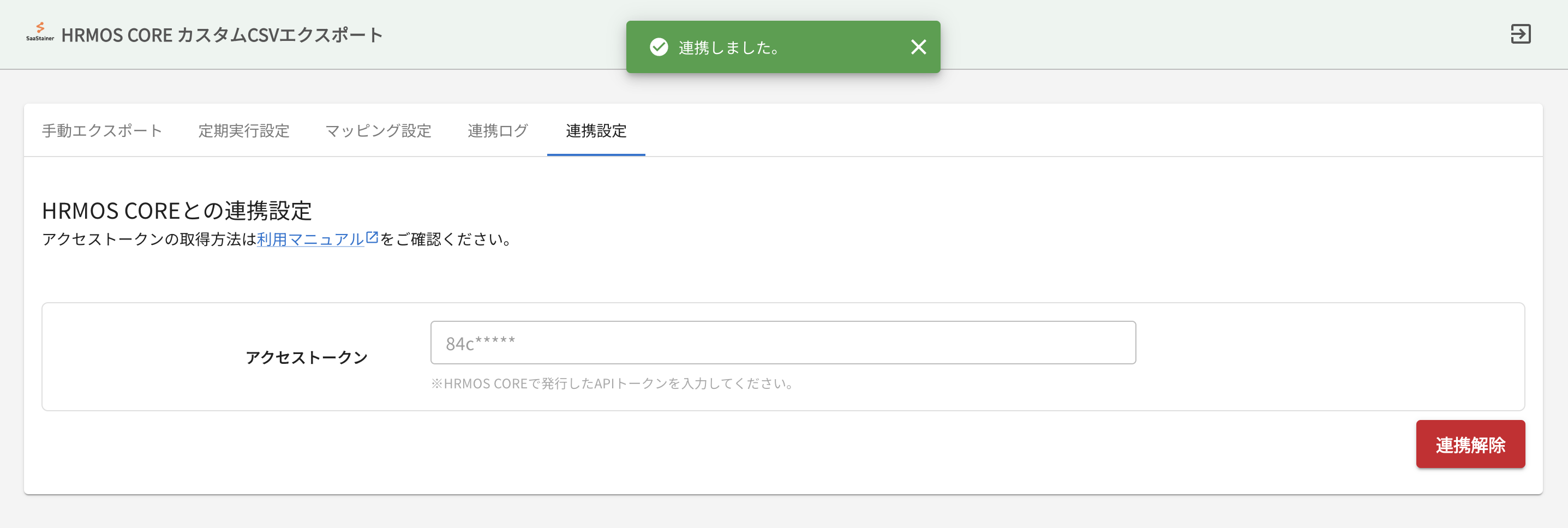Switch to the 手動エクスポート tab
The height and width of the screenshot is (528, 1568).
(x=101, y=130)
